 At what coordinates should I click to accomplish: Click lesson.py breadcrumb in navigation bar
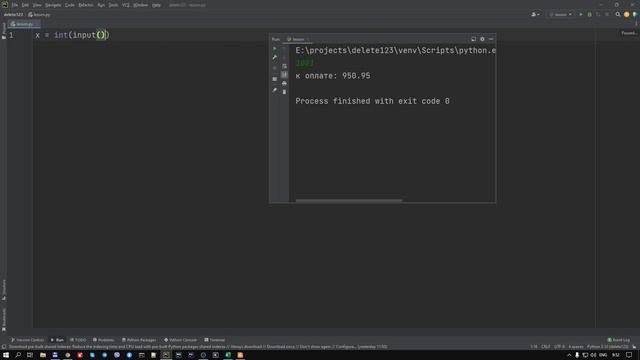coord(39,14)
